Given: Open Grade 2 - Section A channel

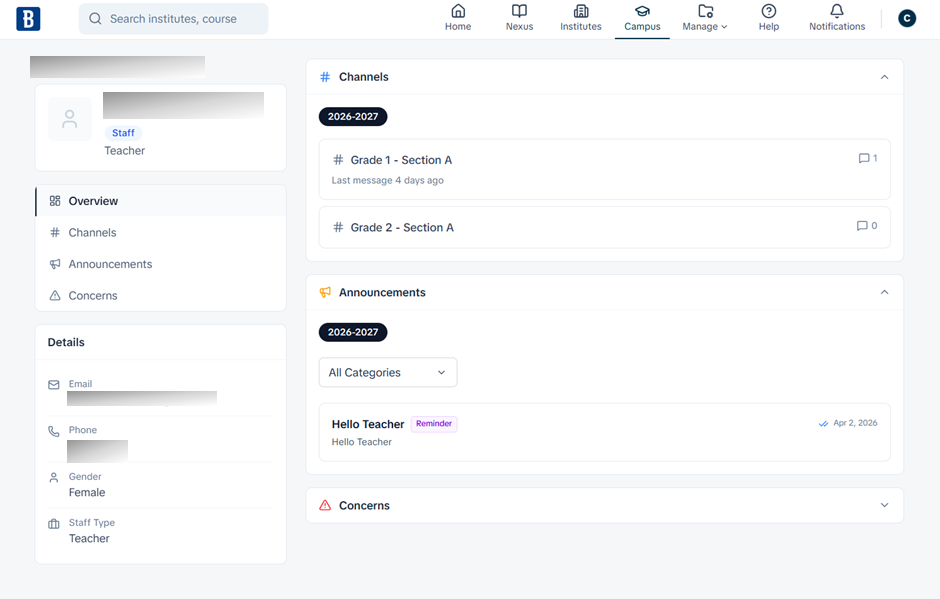Looking at the screenshot, I should (x=402, y=228).
